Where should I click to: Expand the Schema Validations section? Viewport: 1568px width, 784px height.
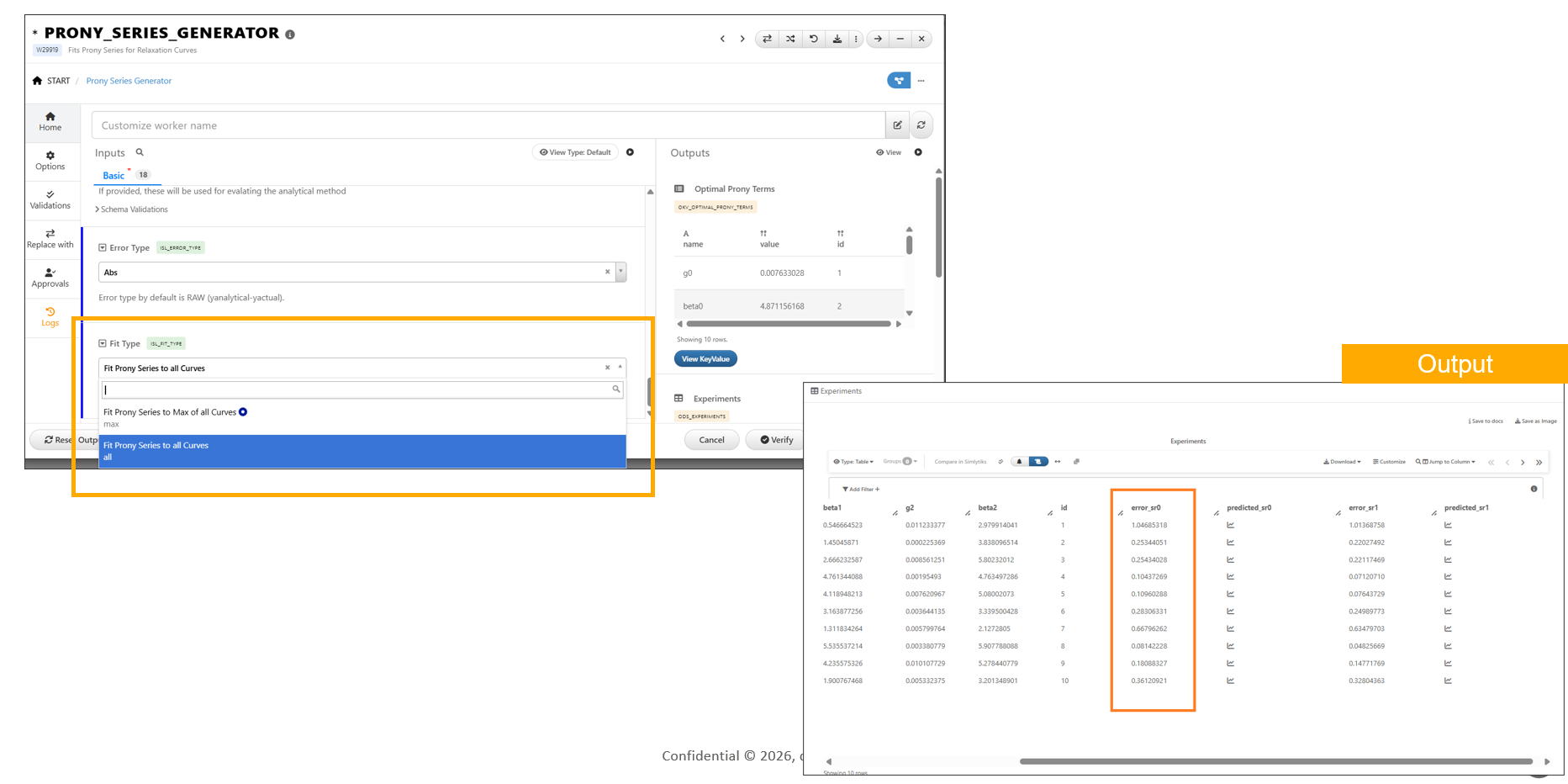point(133,209)
